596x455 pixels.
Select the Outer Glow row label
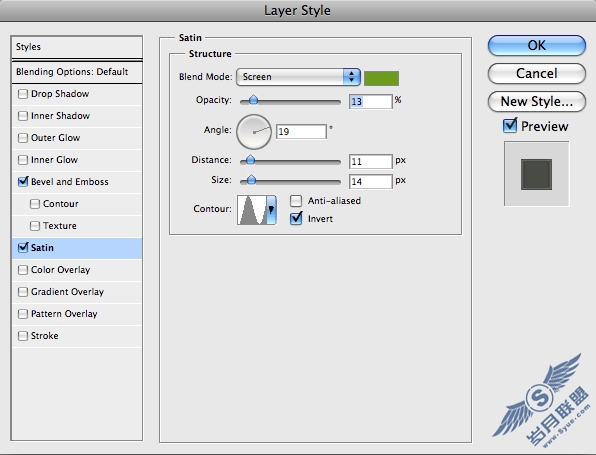[55, 138]
